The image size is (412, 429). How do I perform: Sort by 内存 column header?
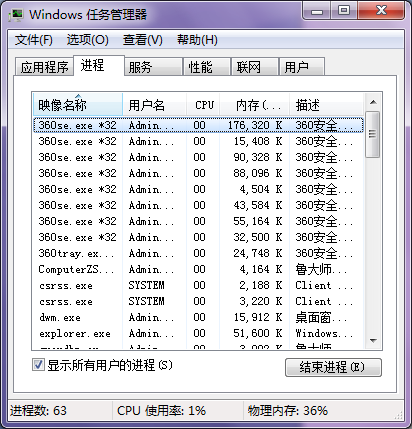coord(255,105)
